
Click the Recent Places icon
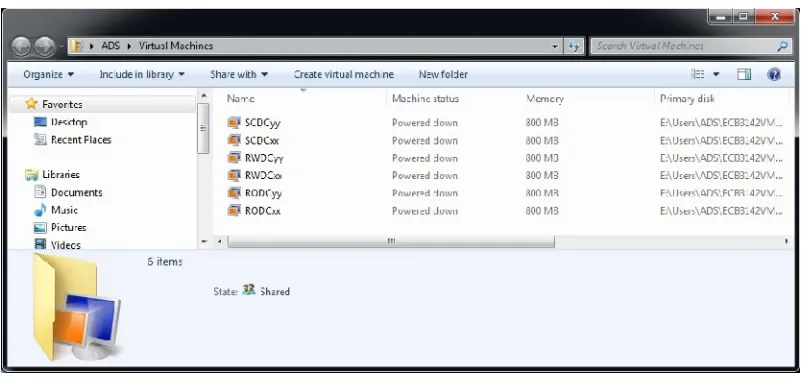pos(40,139)
